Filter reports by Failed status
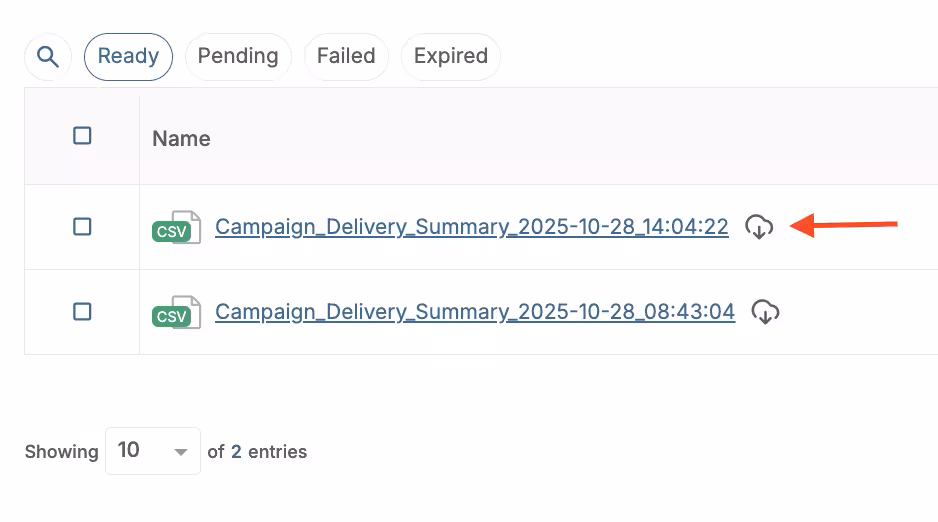938x522 pixels. 346,56
